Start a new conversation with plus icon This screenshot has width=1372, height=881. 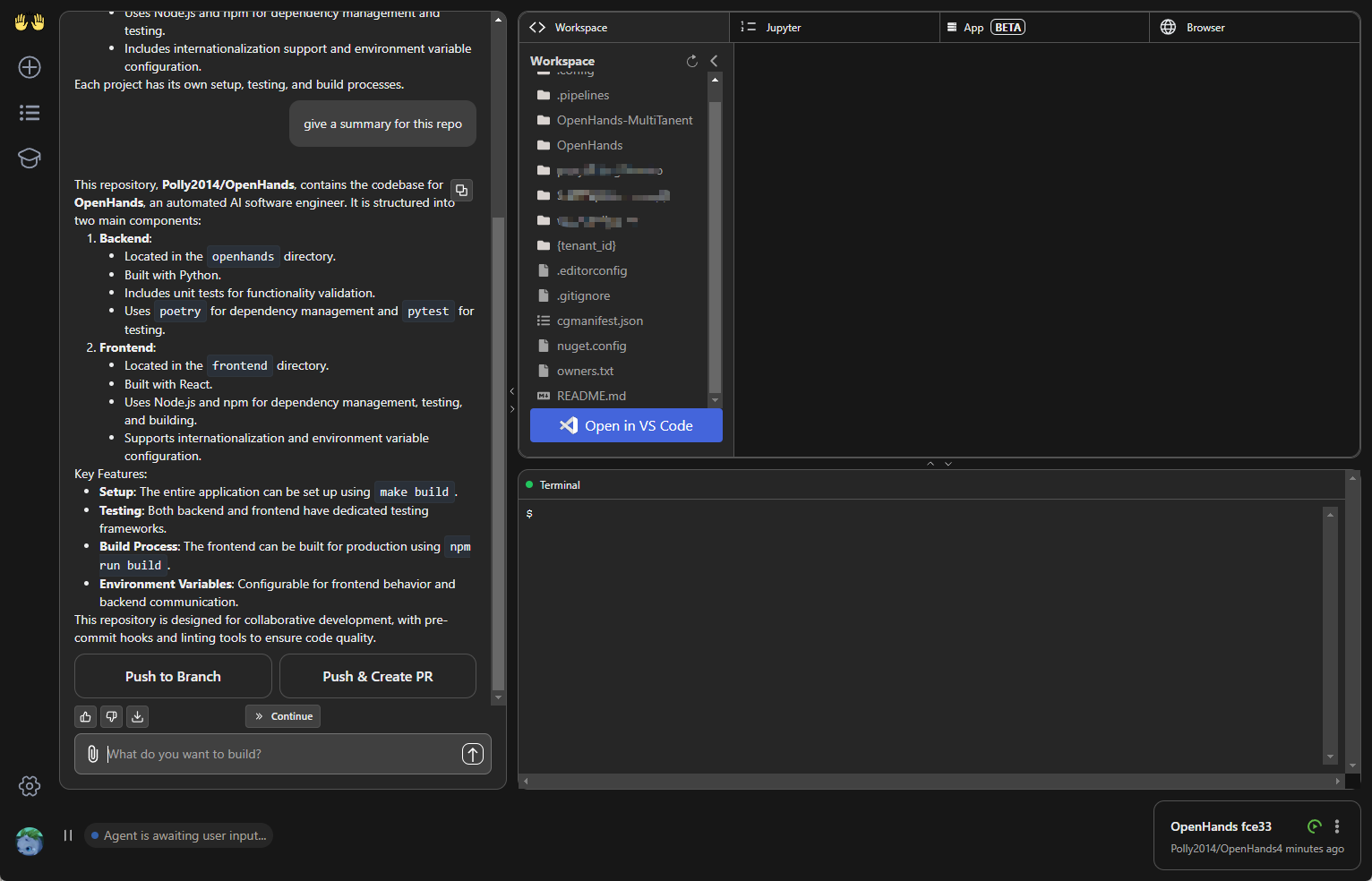click(x=30, y=67)
